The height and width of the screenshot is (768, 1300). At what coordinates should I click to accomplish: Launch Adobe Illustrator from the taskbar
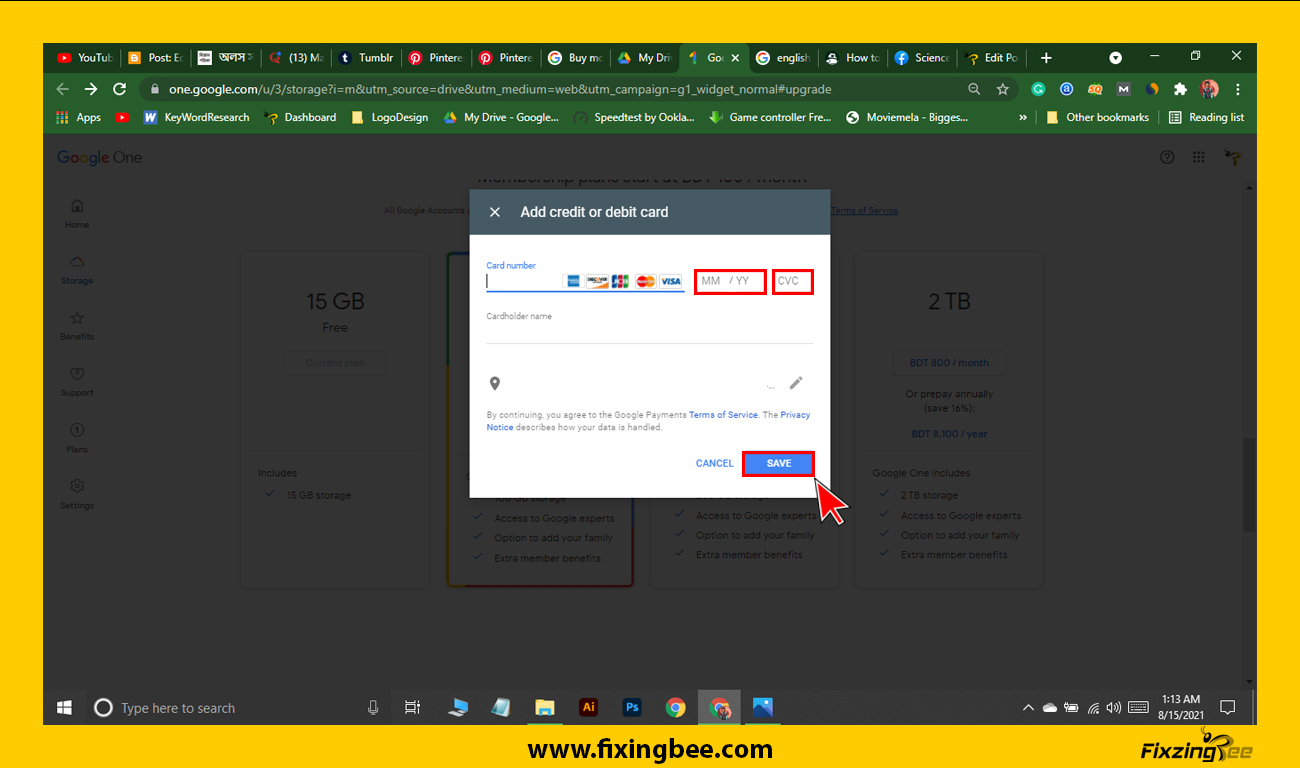(x=588, y=707)
